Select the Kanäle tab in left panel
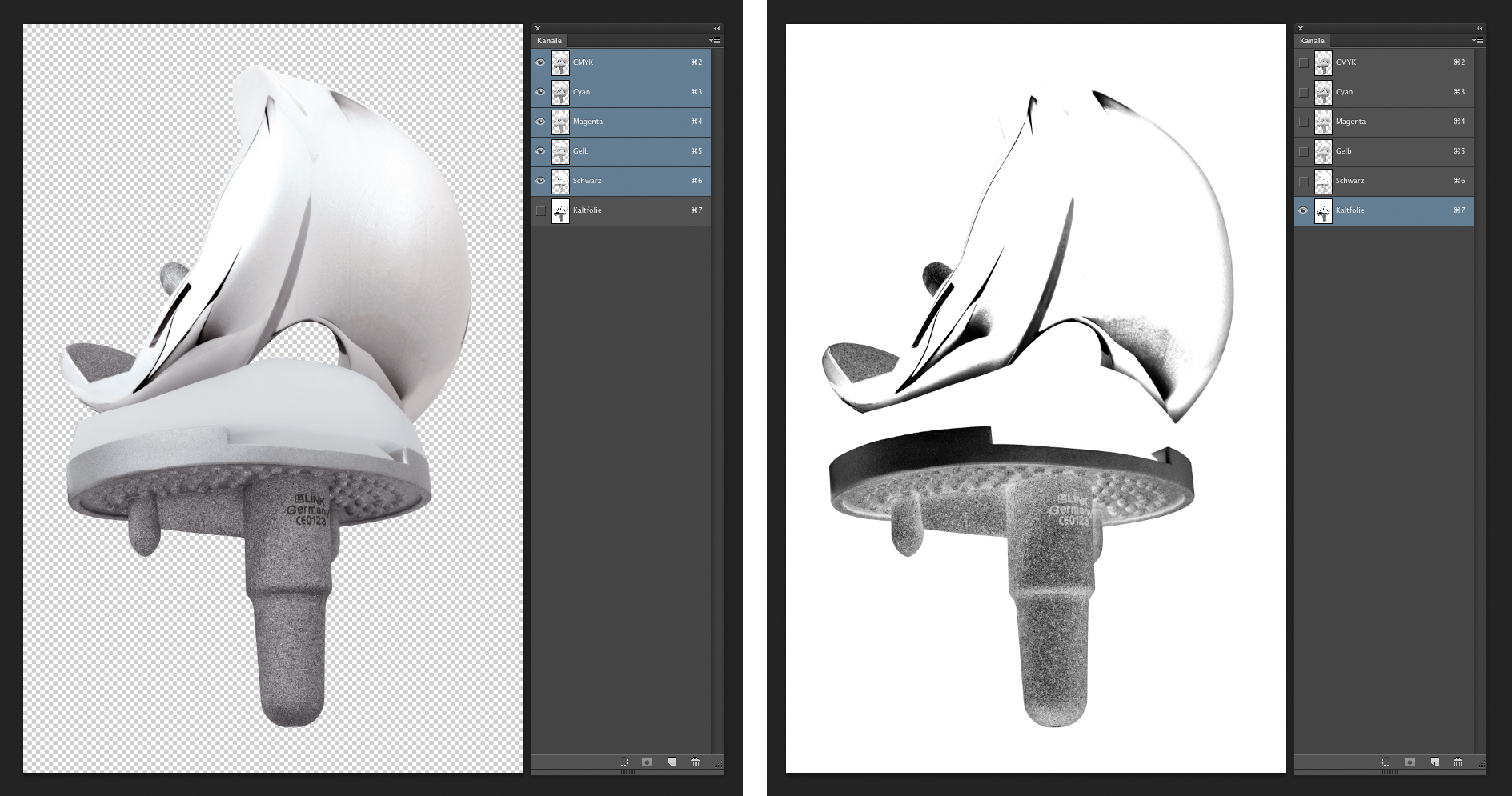Screen dimensions: 1512x796 click(550, 41)
